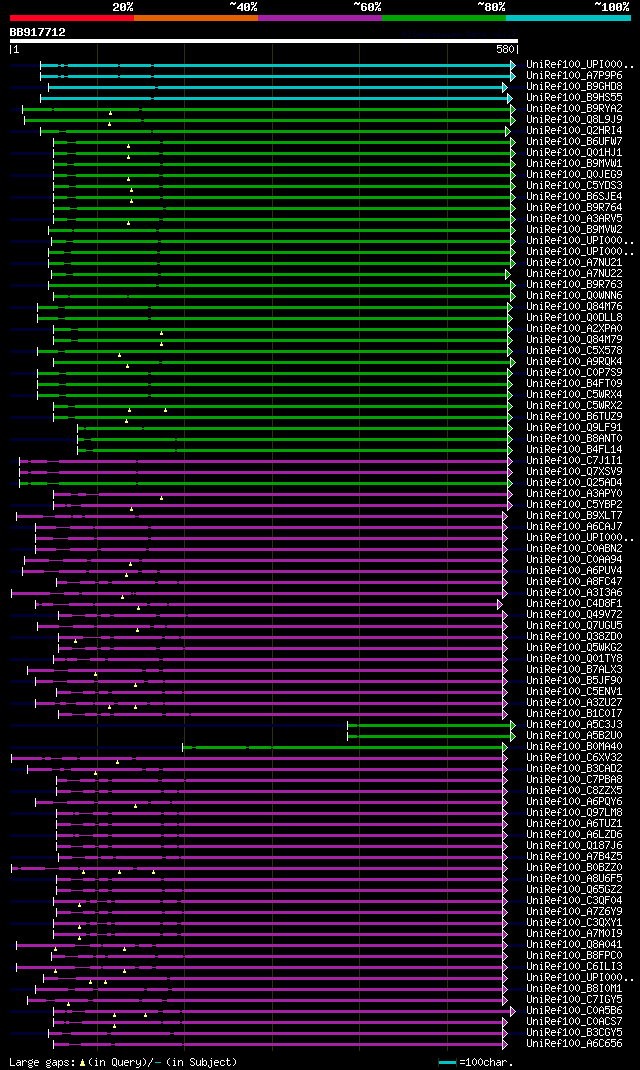Select the UniRef100_Q97LM8 label
640x1070 pixels.
[x=574, y=813]
